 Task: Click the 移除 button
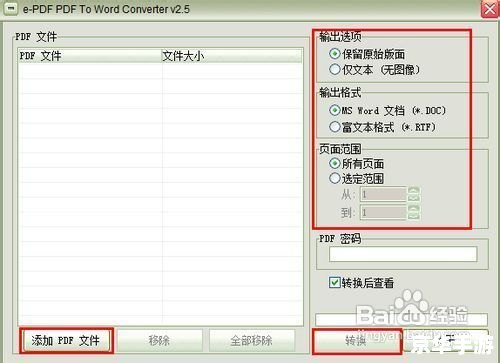tap(159, 340)
